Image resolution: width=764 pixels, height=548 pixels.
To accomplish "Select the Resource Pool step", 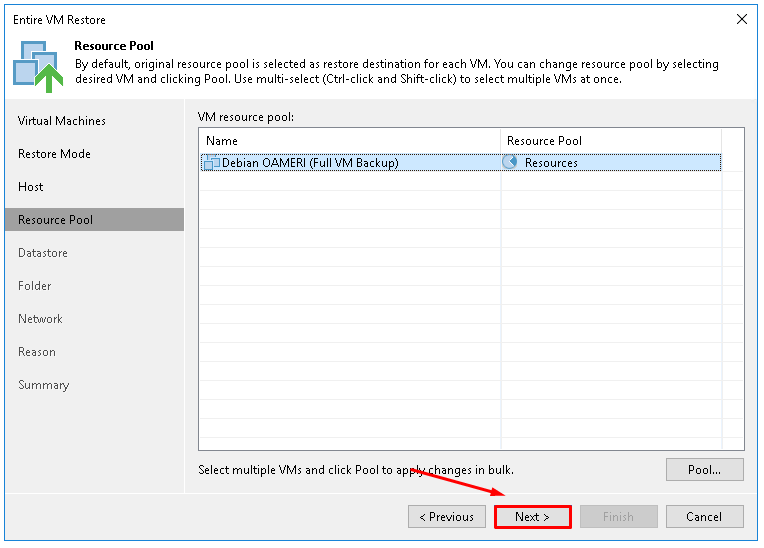I will coord(95,220).
